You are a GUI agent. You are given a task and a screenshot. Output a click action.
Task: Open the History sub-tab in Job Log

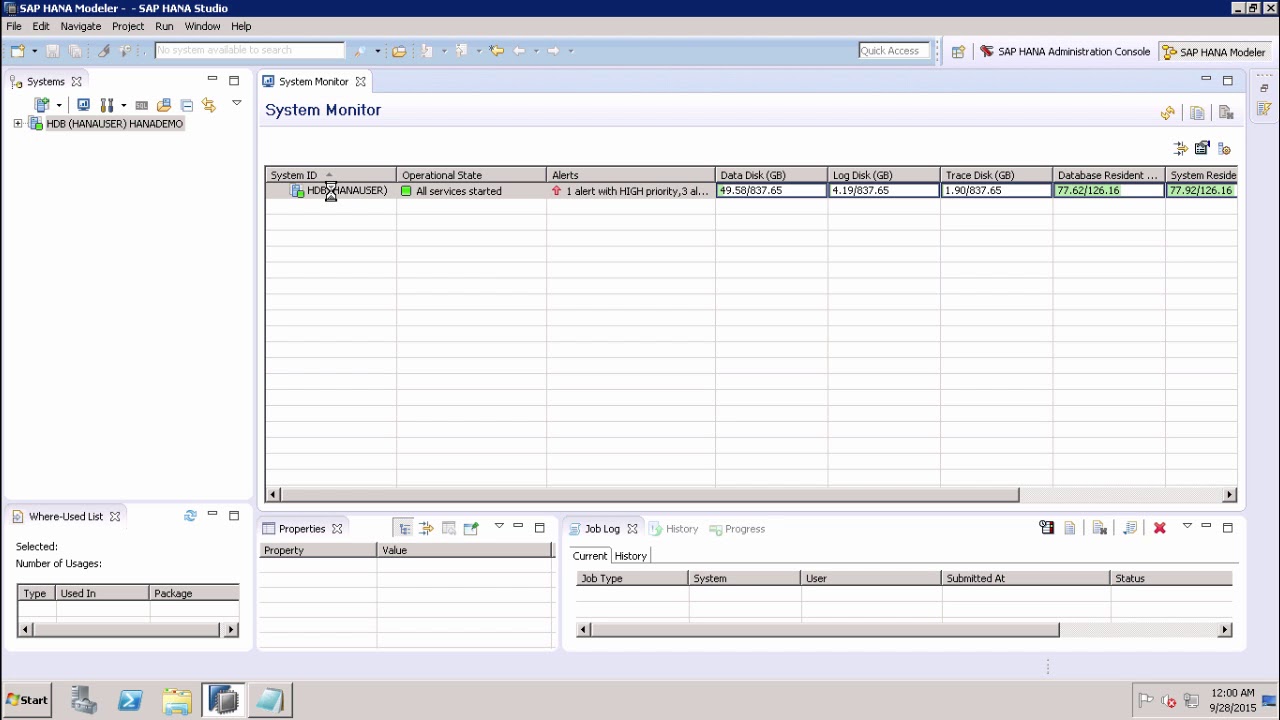pyautogui.click(x=631, y=556)
